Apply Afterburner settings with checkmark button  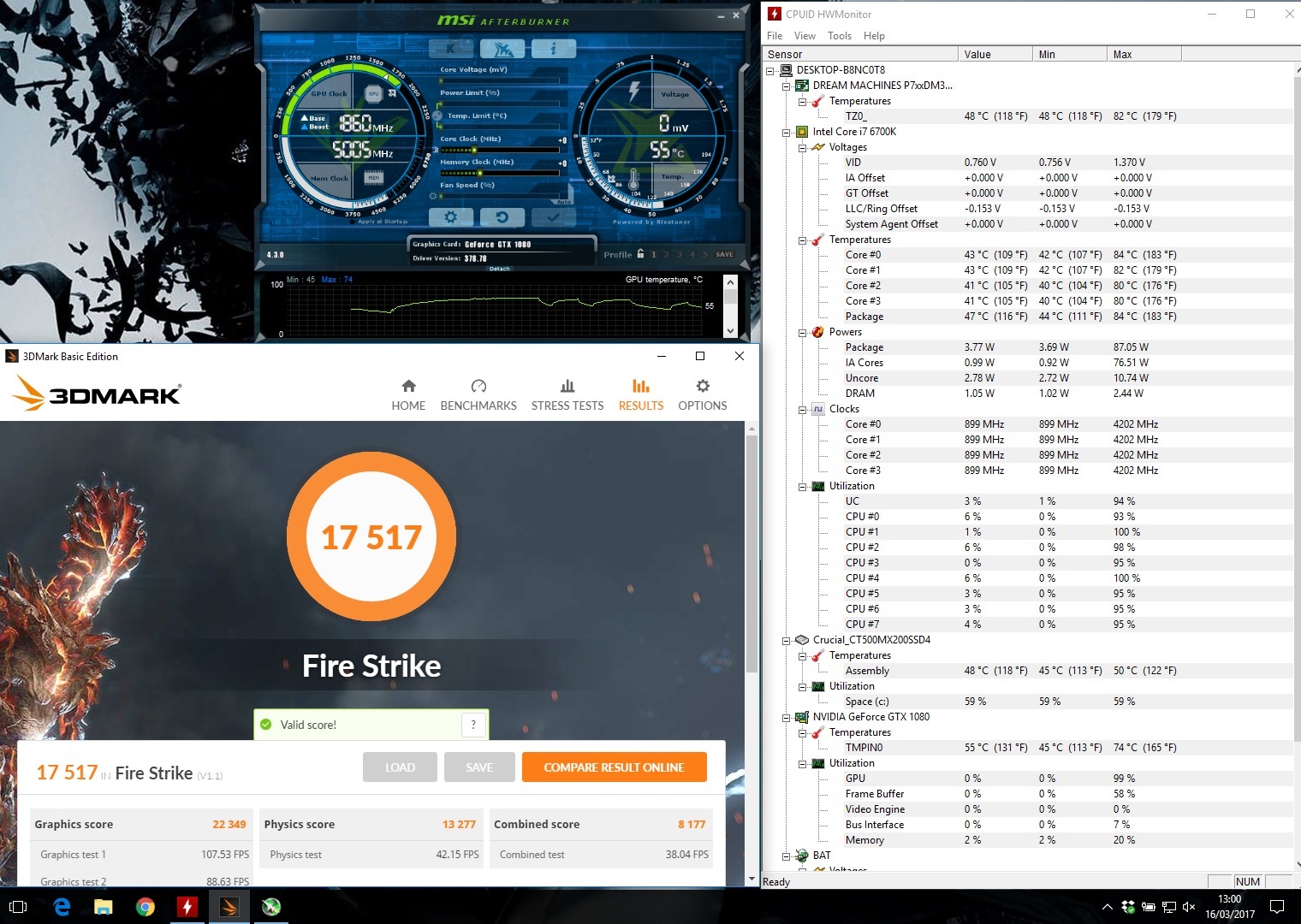(554, 216)
